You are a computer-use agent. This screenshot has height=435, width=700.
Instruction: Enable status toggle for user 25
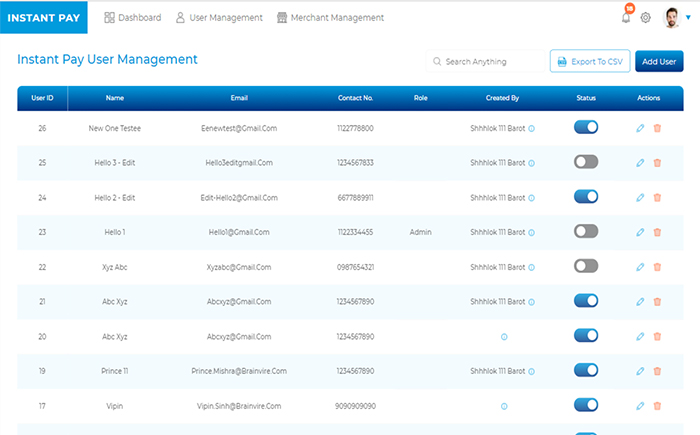point(586,162)
